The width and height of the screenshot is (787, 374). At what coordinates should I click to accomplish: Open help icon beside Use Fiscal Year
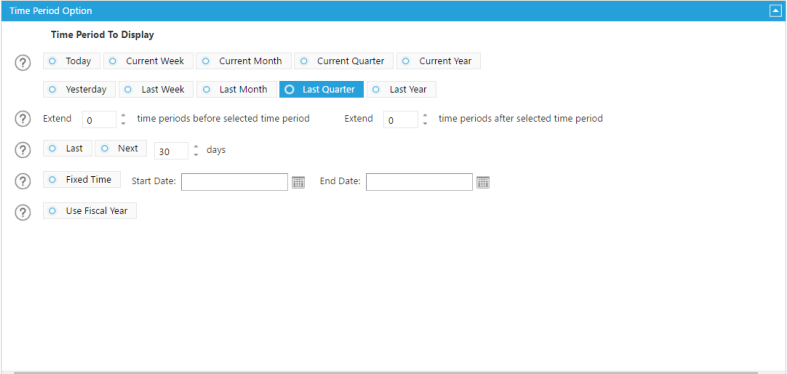[23, 213]
